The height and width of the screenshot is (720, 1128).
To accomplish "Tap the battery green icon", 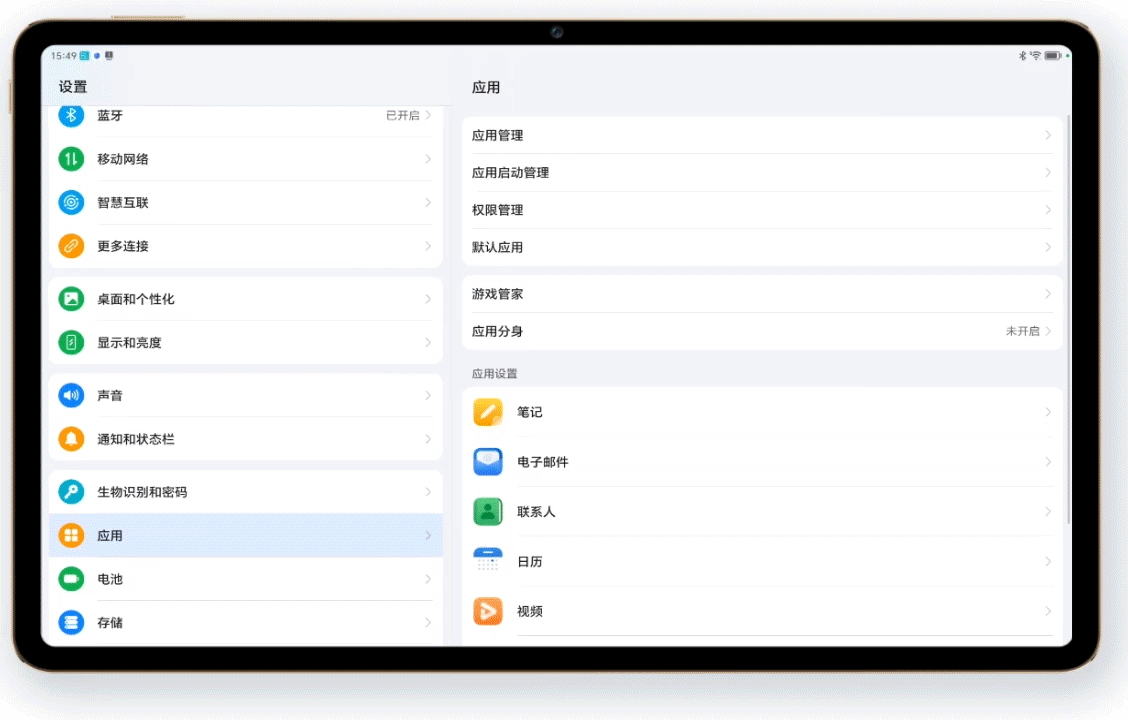I will coord(71,579).
